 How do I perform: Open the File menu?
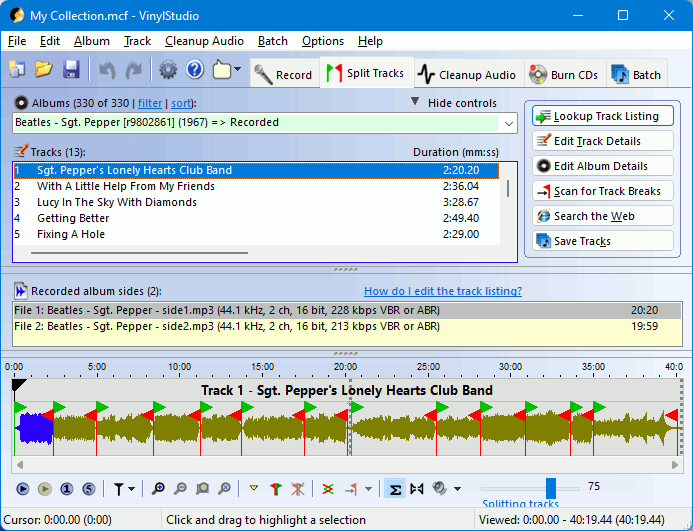click(17, 41)
